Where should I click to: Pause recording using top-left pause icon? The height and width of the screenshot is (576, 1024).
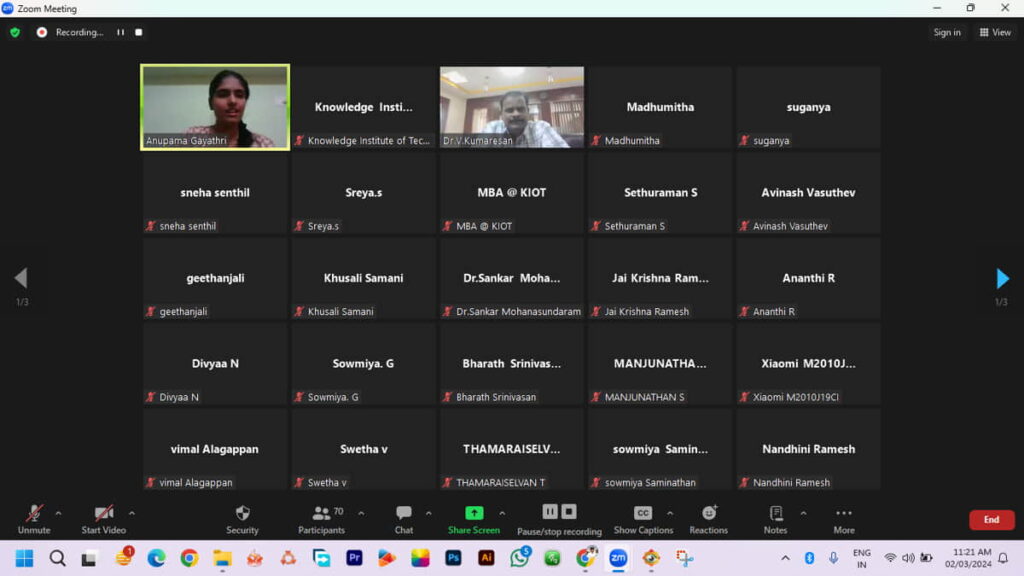tap(120, 32)
